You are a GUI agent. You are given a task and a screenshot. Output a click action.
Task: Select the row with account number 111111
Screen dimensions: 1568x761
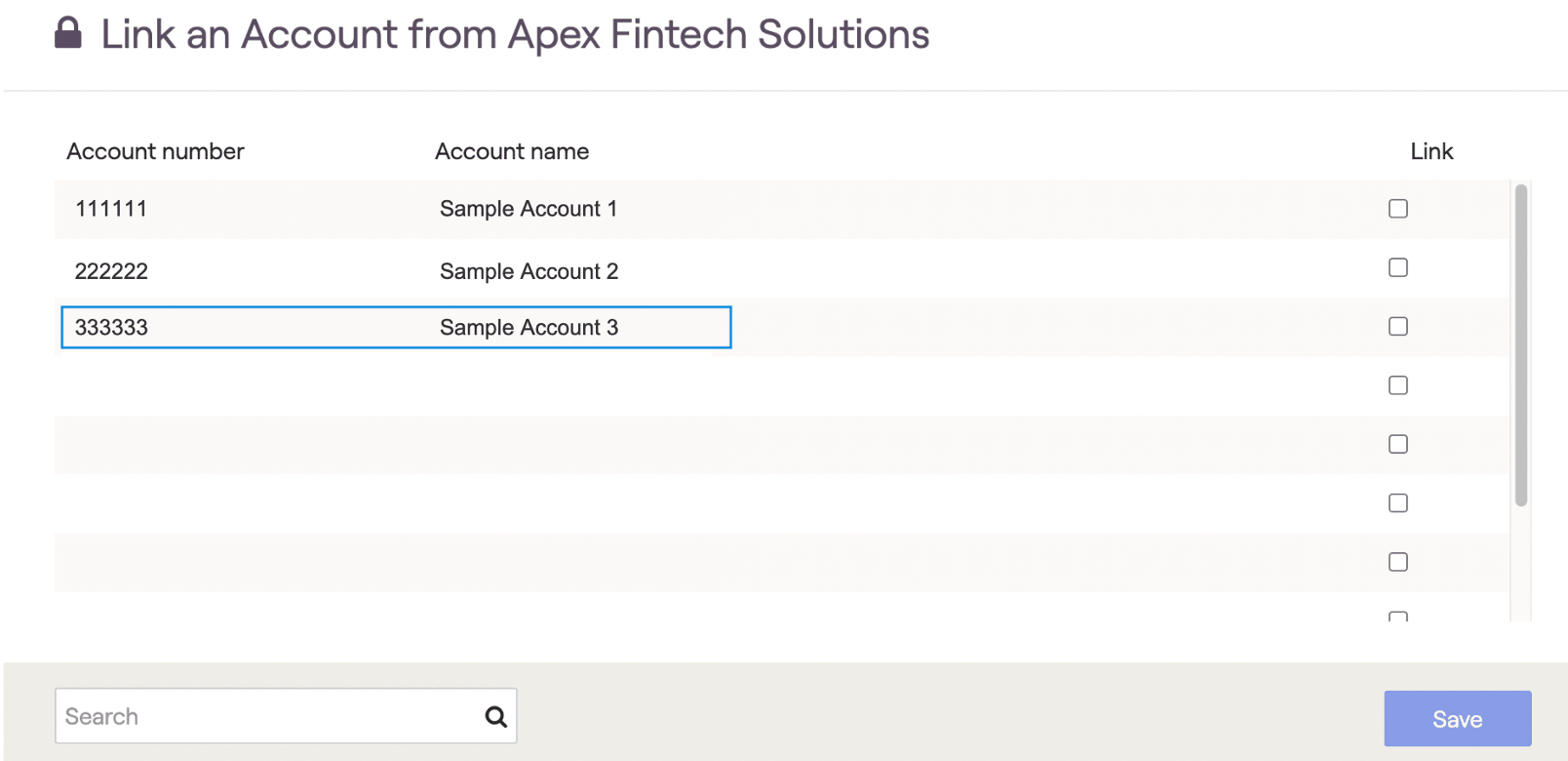tap(782, 209)
